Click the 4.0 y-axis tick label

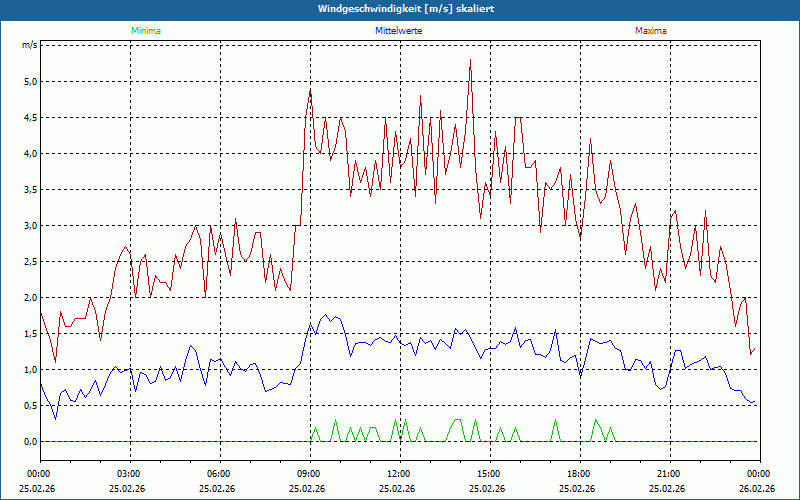pyautogui.click(x=30, y=154)
